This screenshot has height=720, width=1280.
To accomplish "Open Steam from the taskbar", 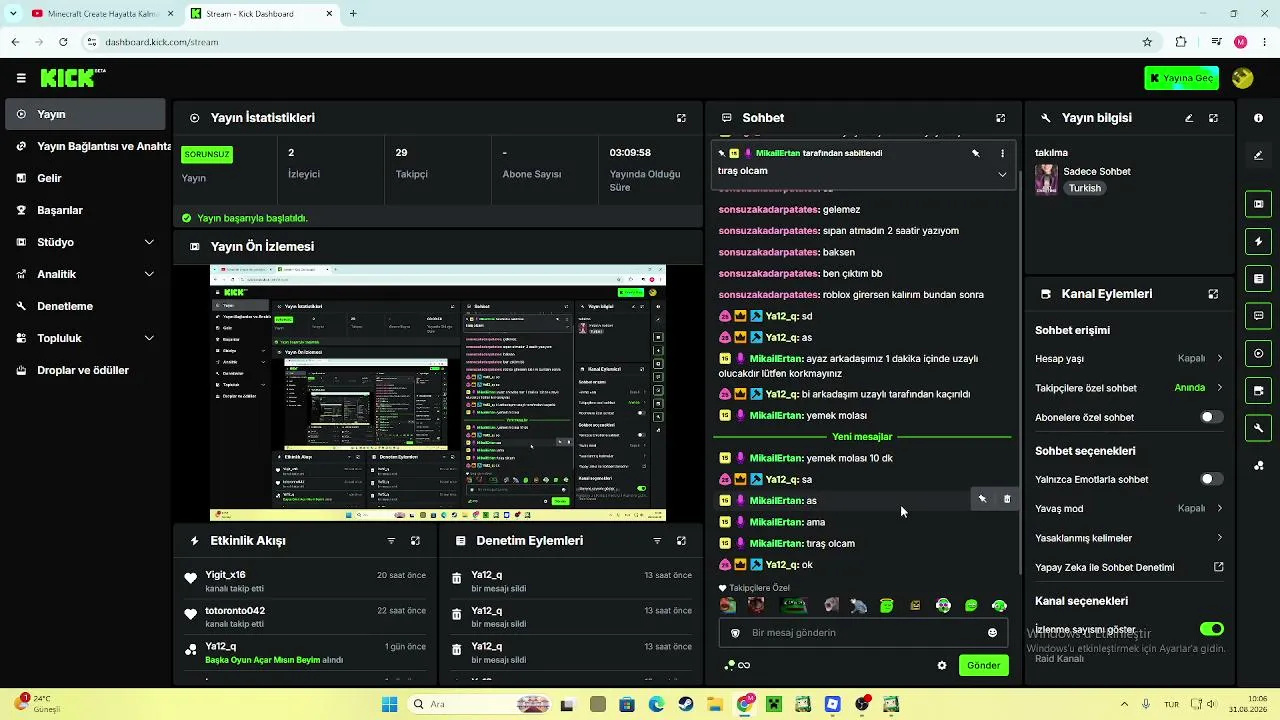I will click(x=686, y=705).
